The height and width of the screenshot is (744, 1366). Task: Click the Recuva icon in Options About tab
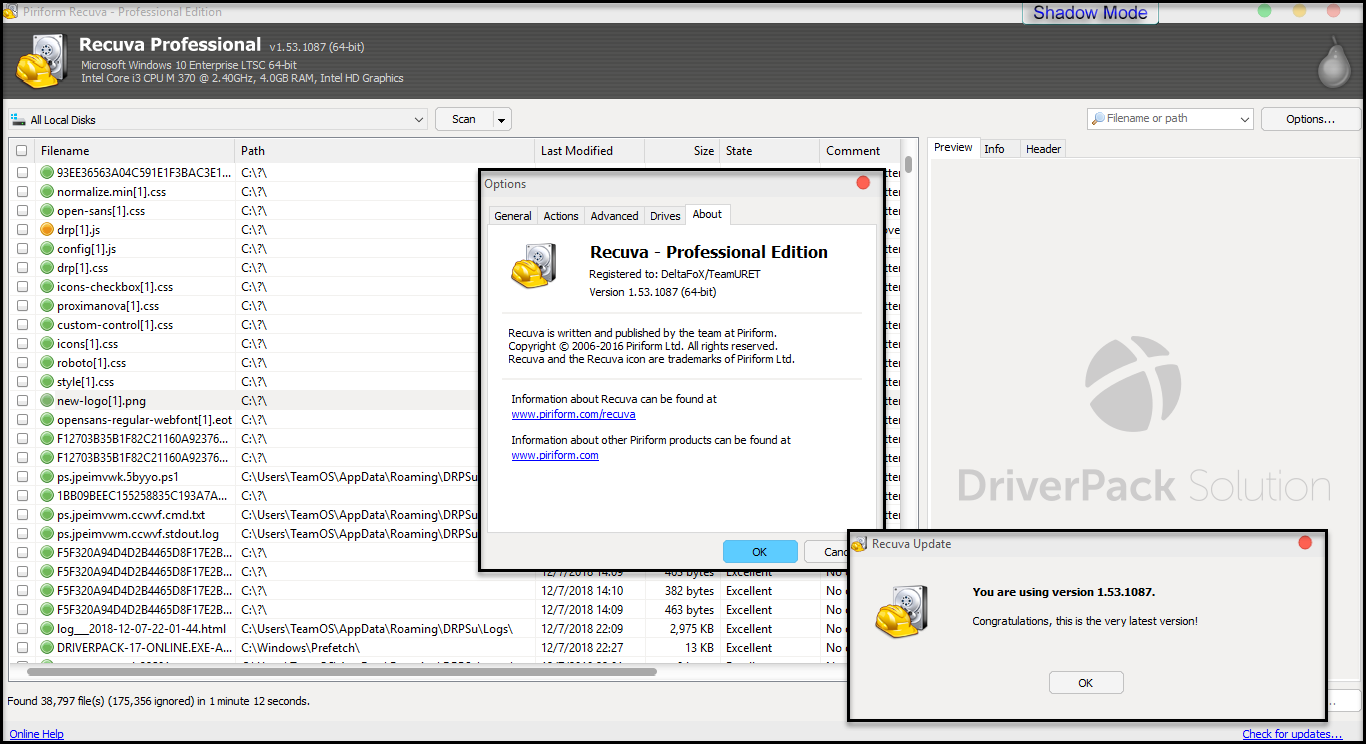coord(533,265)
